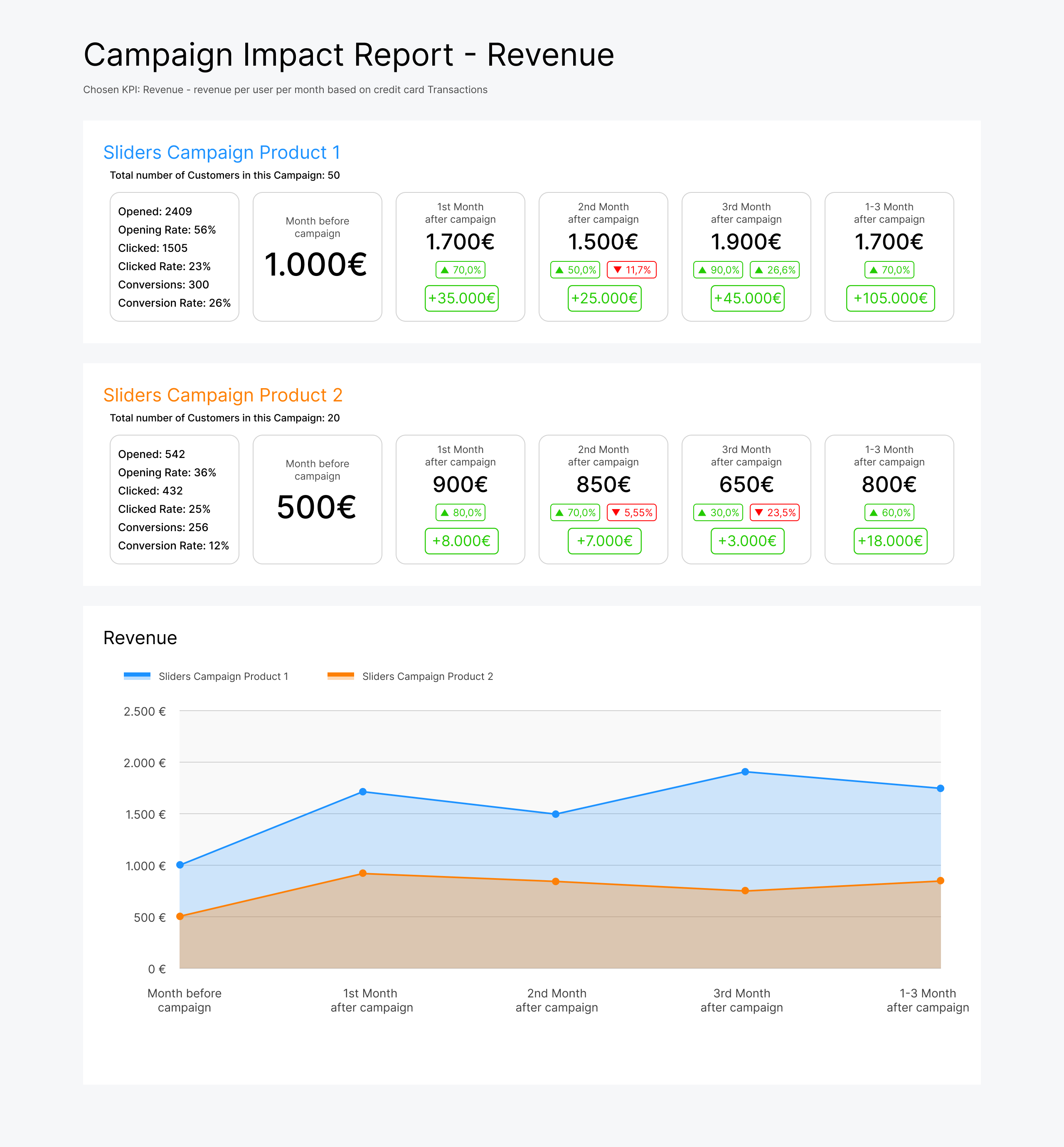Click the red 5,55% decrease badge
1064x1147 pixels.
point(632,512)
